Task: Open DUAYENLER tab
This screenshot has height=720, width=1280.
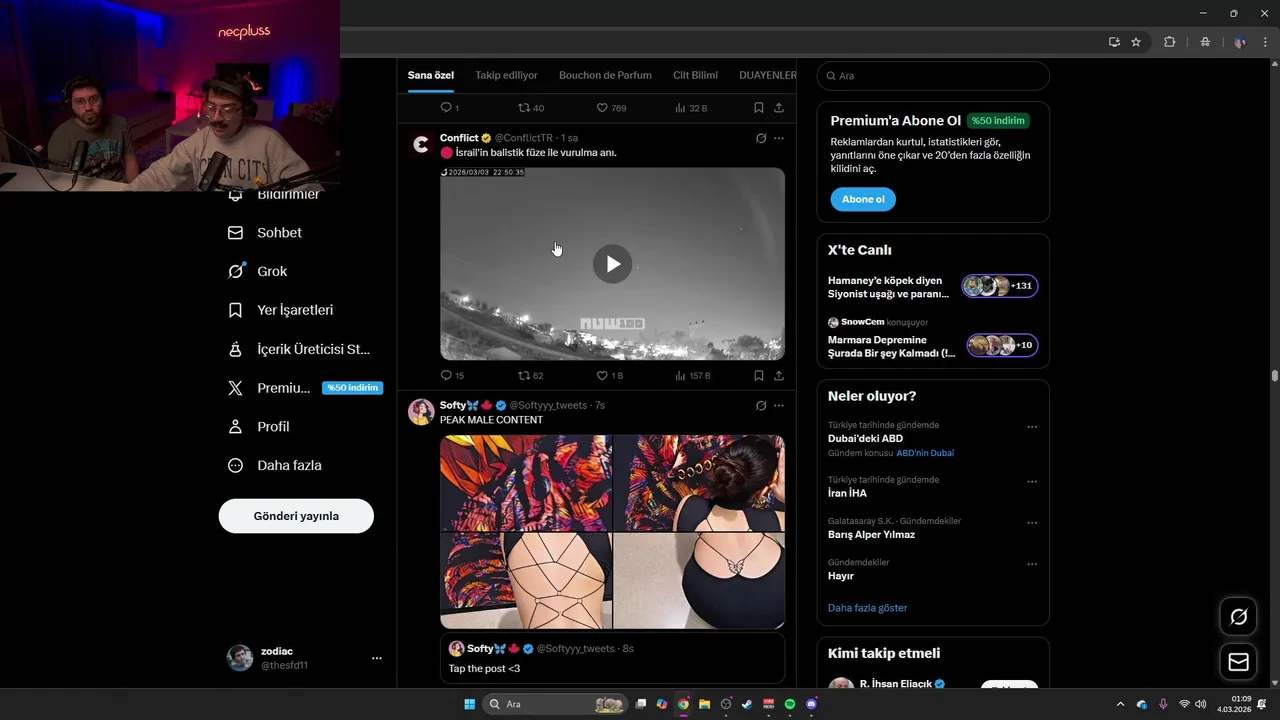Action: [x=768, y=75]
